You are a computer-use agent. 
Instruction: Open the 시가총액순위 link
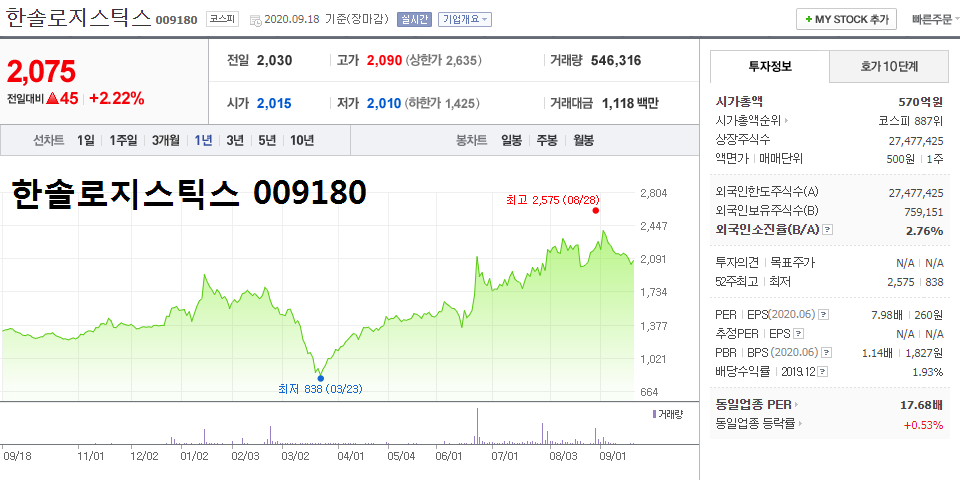coord(752,121)
